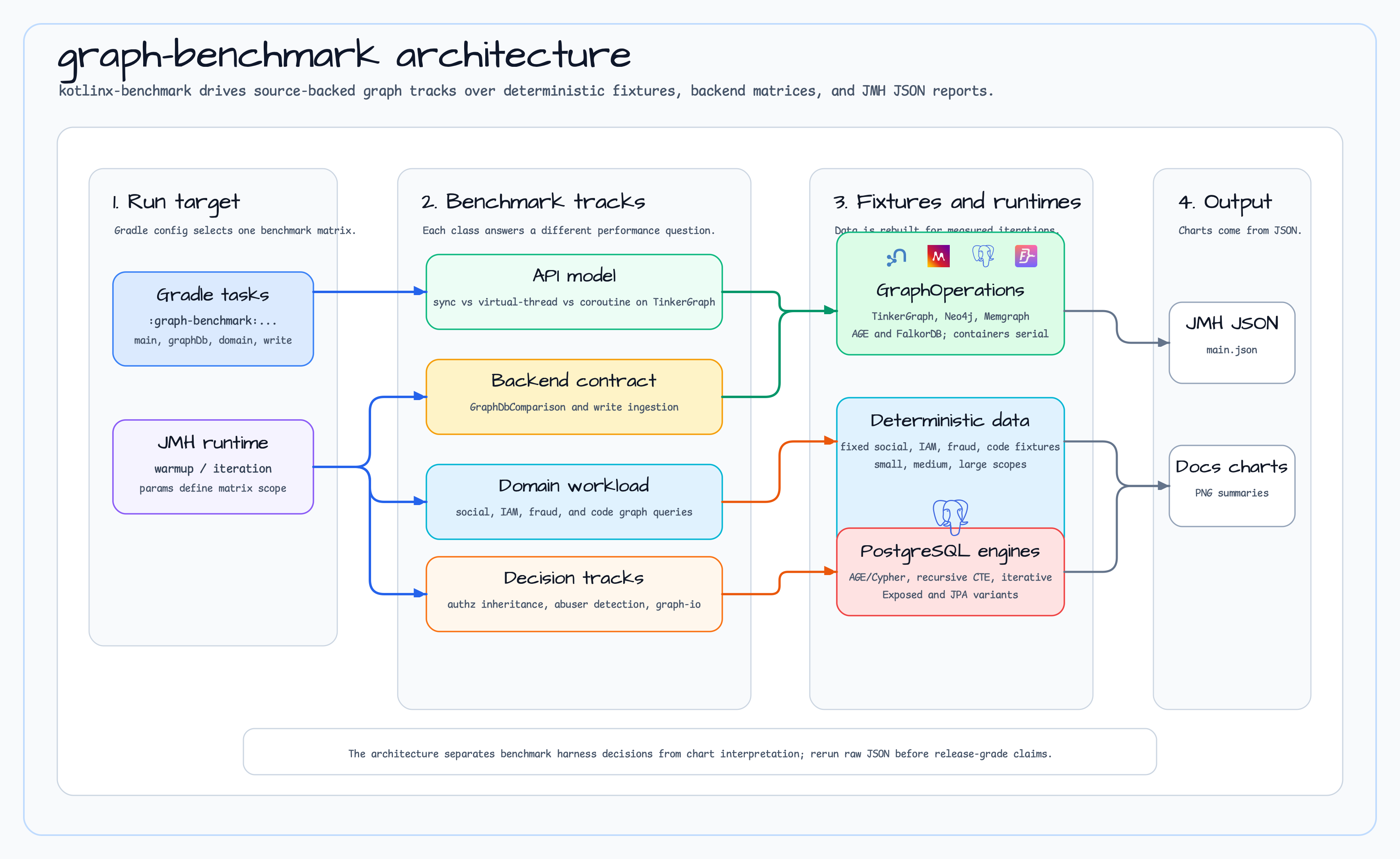Click 'main, graphDb, domain, write' text
This screenshot has height=859, width=1400.
[x=212, y=340]
